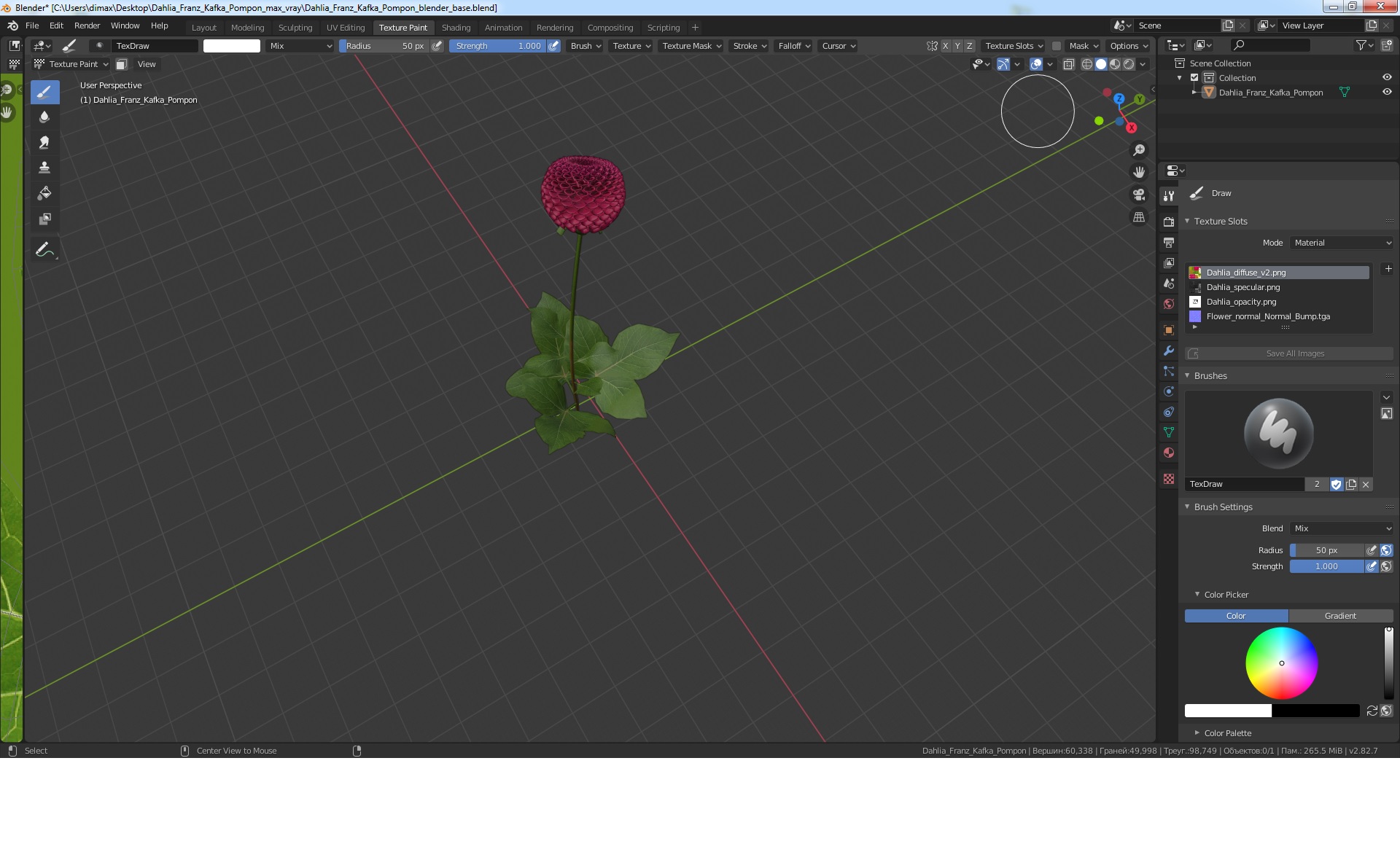
Task: Open the Particles properties tab
Action: click(1169, 371)
